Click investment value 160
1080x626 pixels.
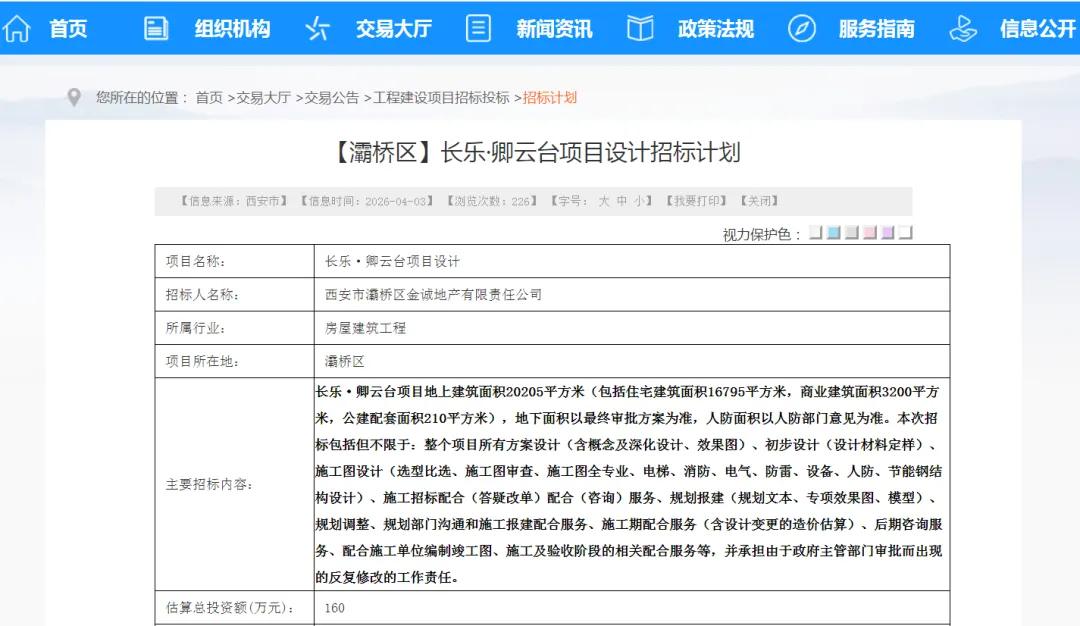pyautogui.click(x=335, y=608)
